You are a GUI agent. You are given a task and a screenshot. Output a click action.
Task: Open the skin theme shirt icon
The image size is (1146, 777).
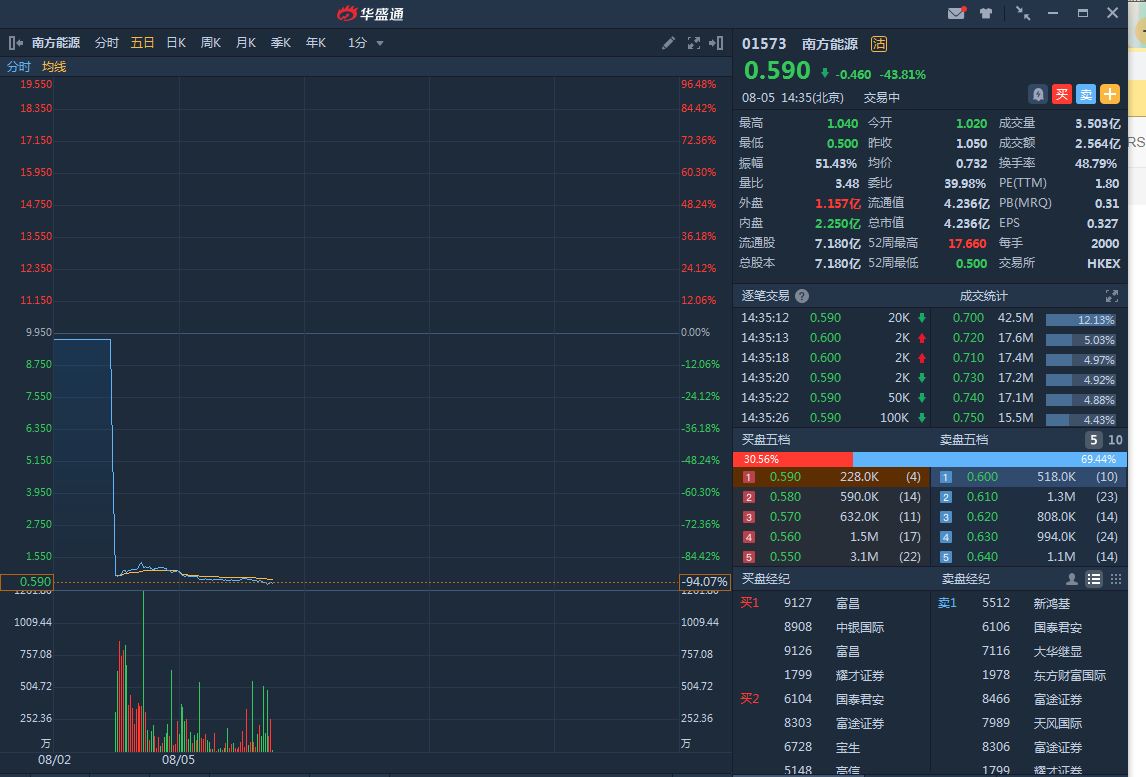tap(986, 13)
